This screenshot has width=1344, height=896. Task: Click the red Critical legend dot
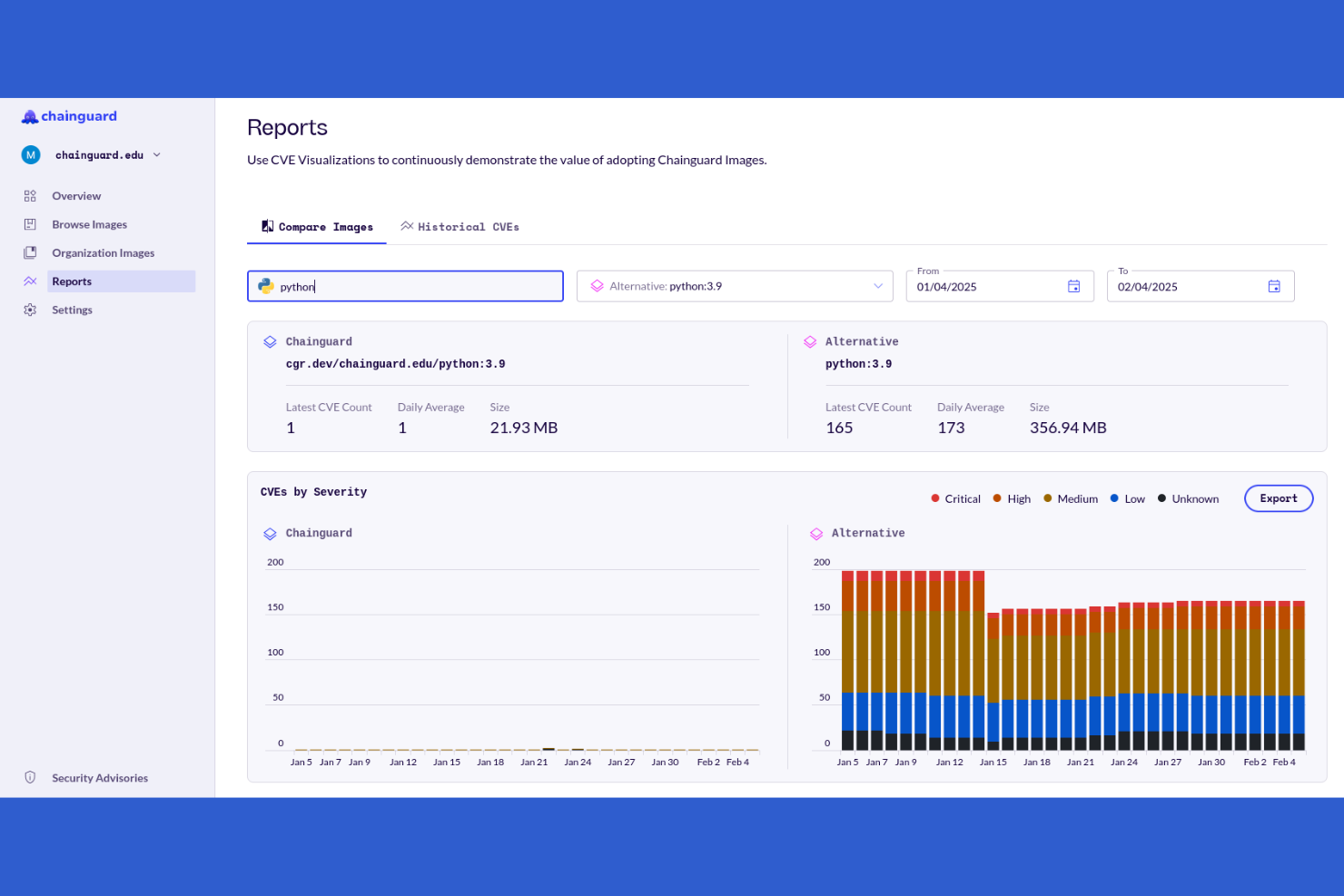tap(935, 498)
